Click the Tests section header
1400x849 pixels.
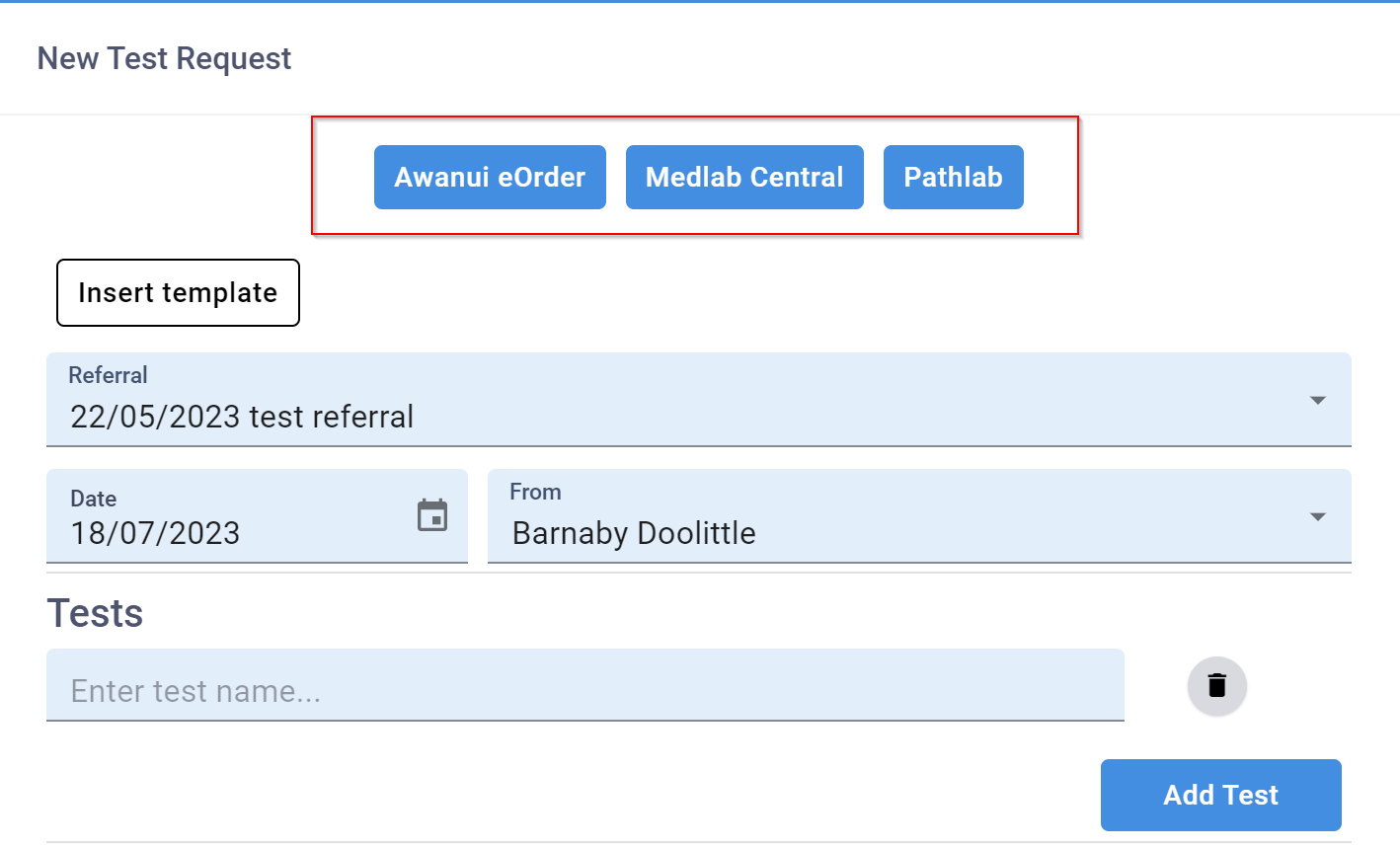95,612
